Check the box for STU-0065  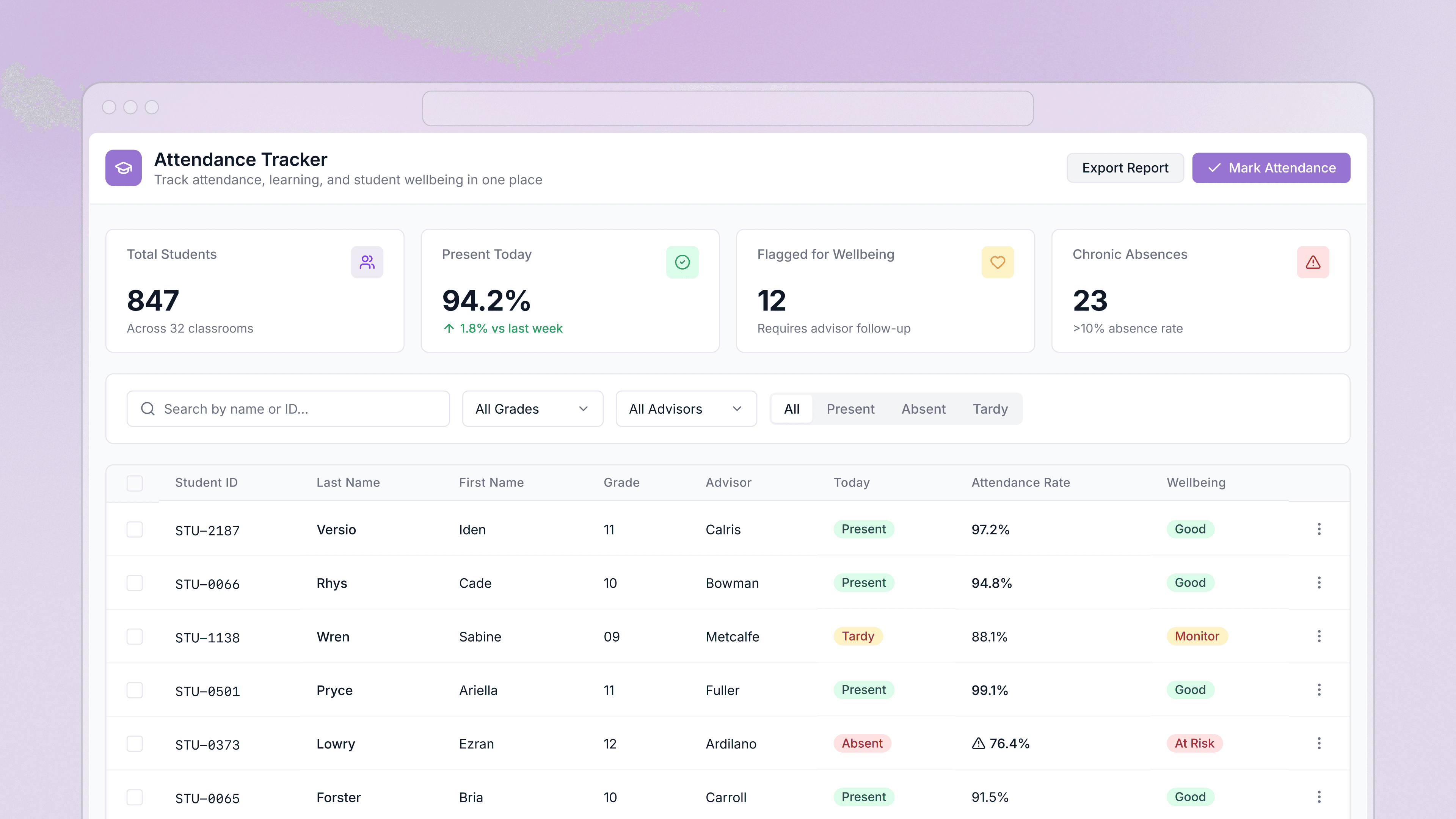pos(135,797)
